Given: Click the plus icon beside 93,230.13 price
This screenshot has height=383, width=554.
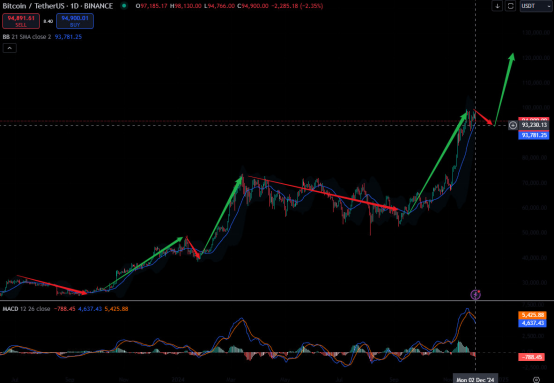Looking at the screenshot, I should click(x=513, y=125).
